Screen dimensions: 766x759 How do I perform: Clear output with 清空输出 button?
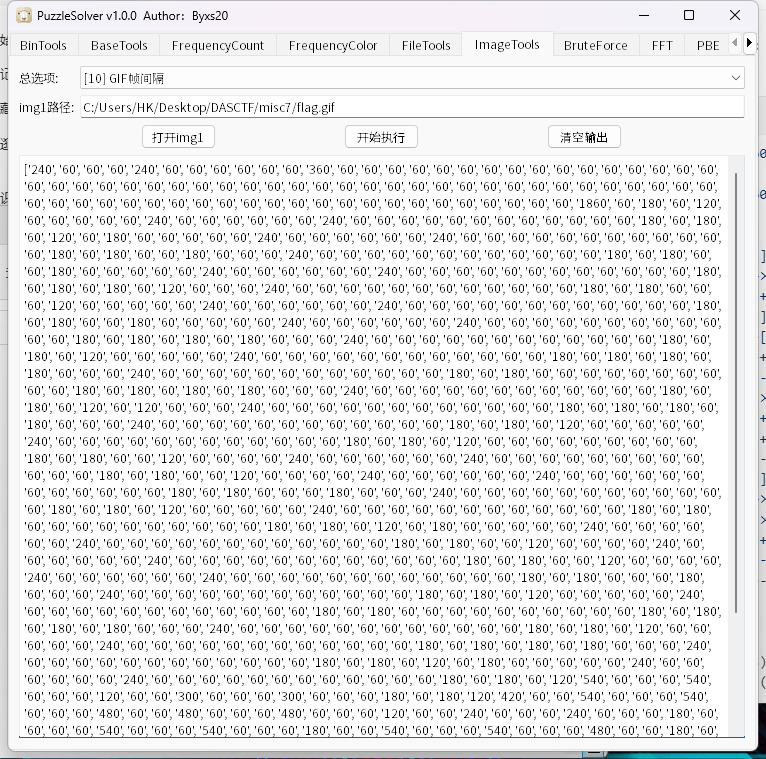pos(584,137)
